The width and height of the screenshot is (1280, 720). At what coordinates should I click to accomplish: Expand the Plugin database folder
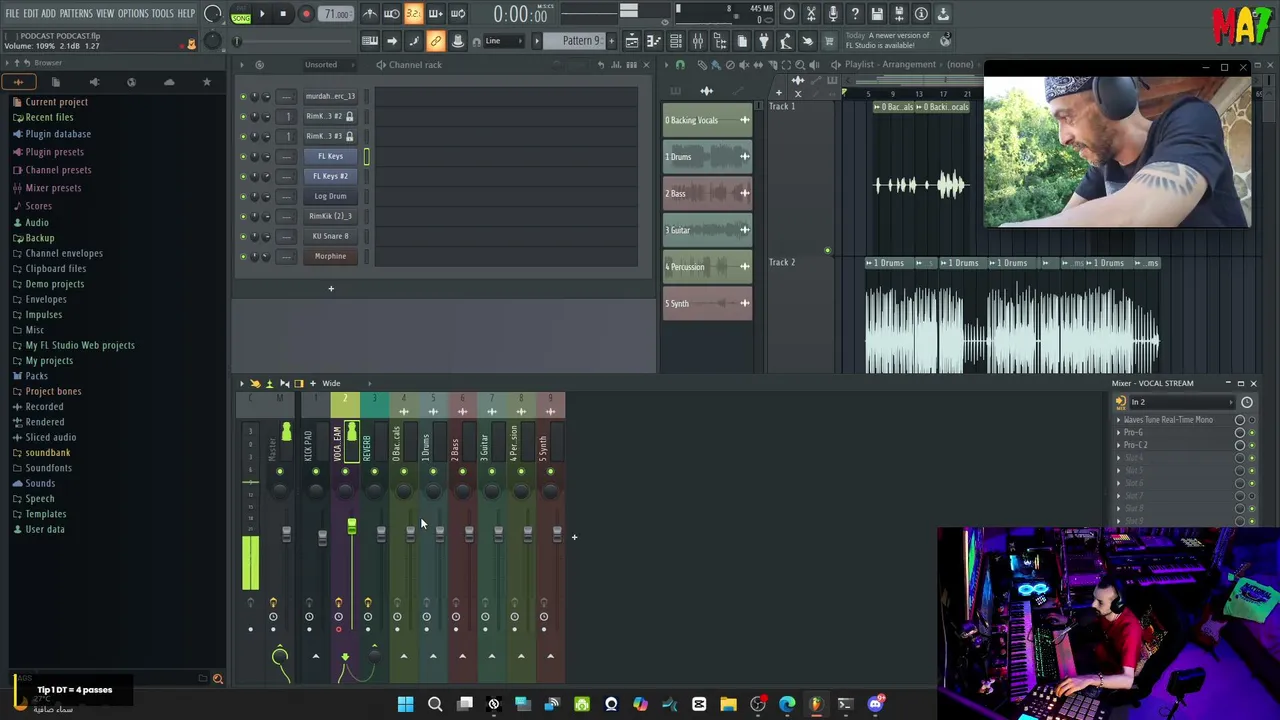[x=57, y=134]
